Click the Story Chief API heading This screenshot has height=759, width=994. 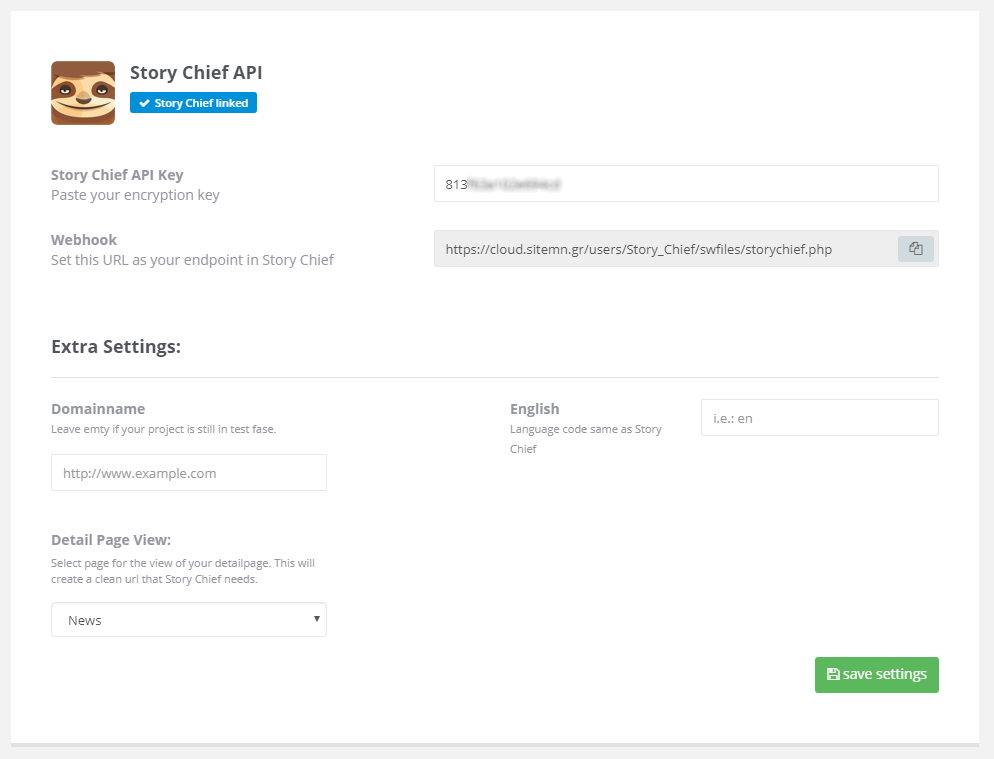coord(196,72)
